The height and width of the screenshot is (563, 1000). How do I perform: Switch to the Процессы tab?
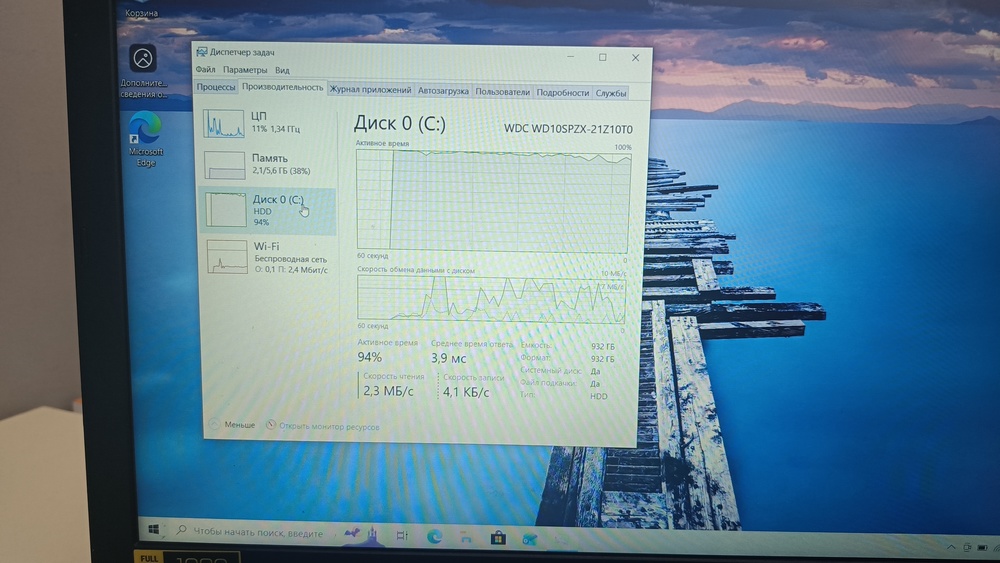(x=216, y=87)
